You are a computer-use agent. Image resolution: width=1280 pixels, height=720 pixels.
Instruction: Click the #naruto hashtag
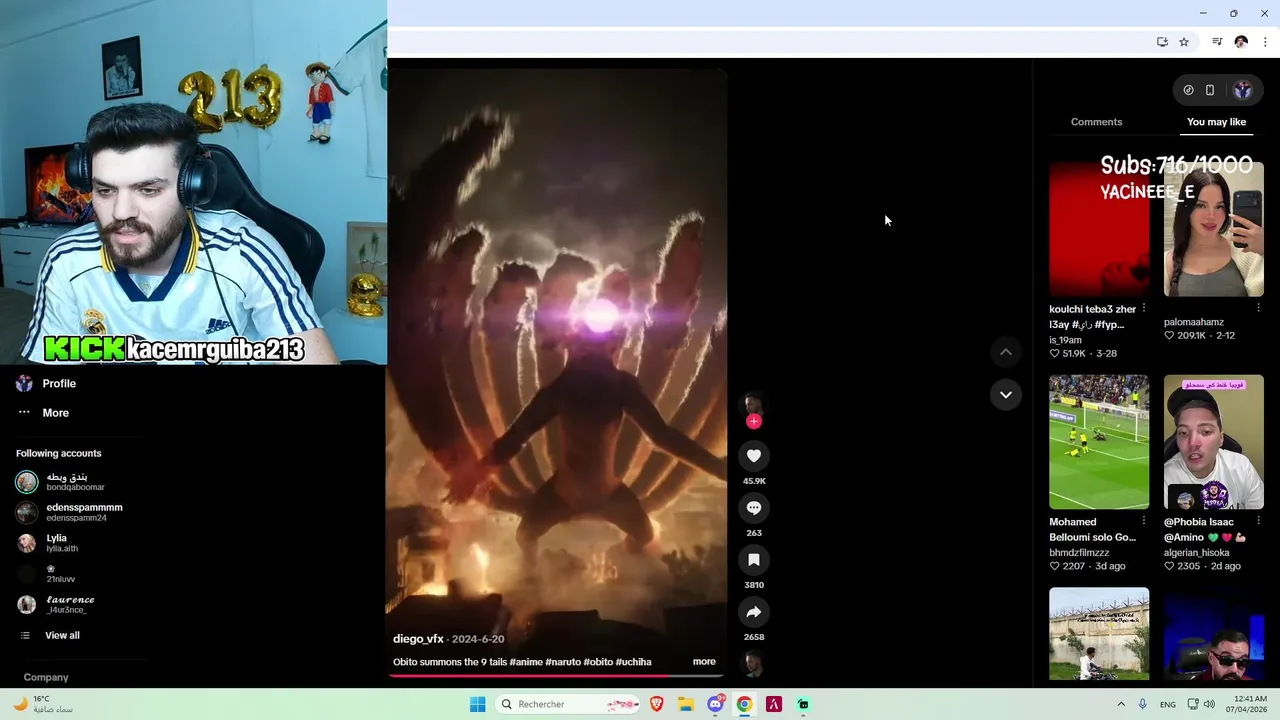pyautogui.click(x=564, y=662)
